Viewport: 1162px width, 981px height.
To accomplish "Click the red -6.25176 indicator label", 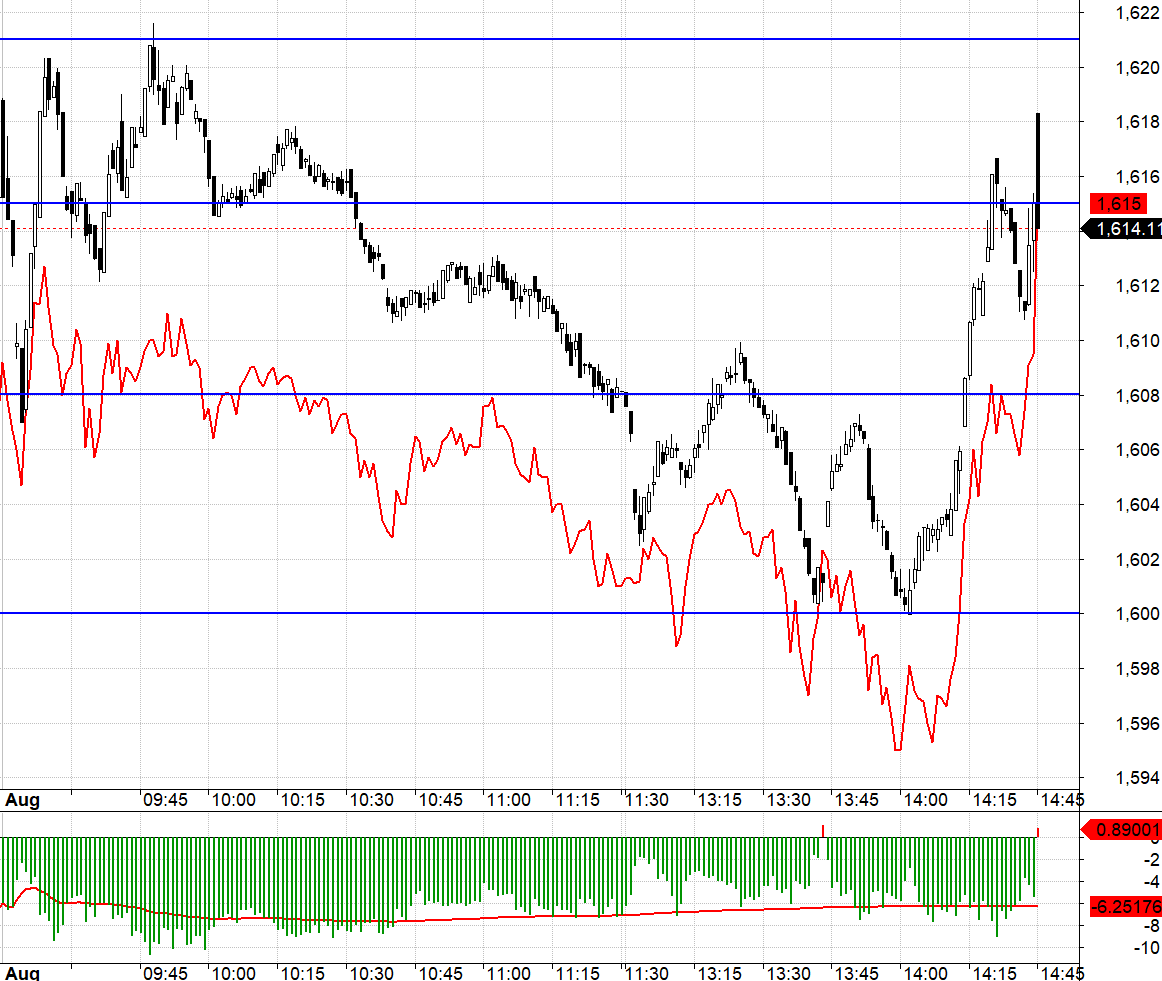I will [1126, 906].
